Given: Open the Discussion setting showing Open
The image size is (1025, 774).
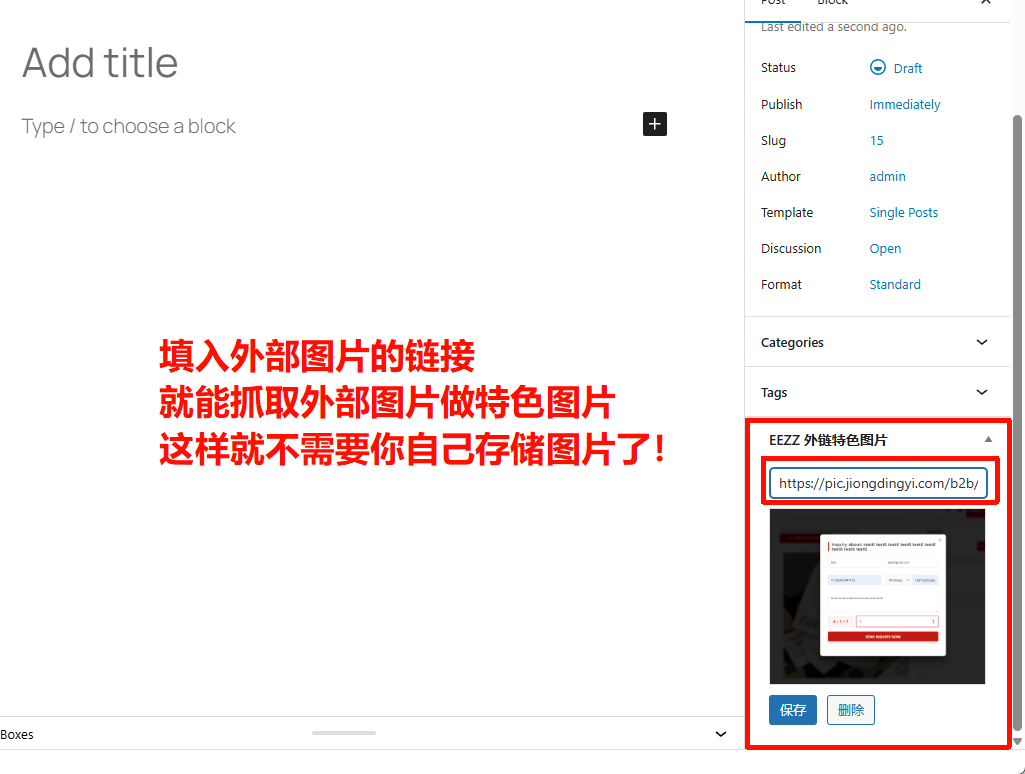Looking at the screenshot, I should [885, 248].
